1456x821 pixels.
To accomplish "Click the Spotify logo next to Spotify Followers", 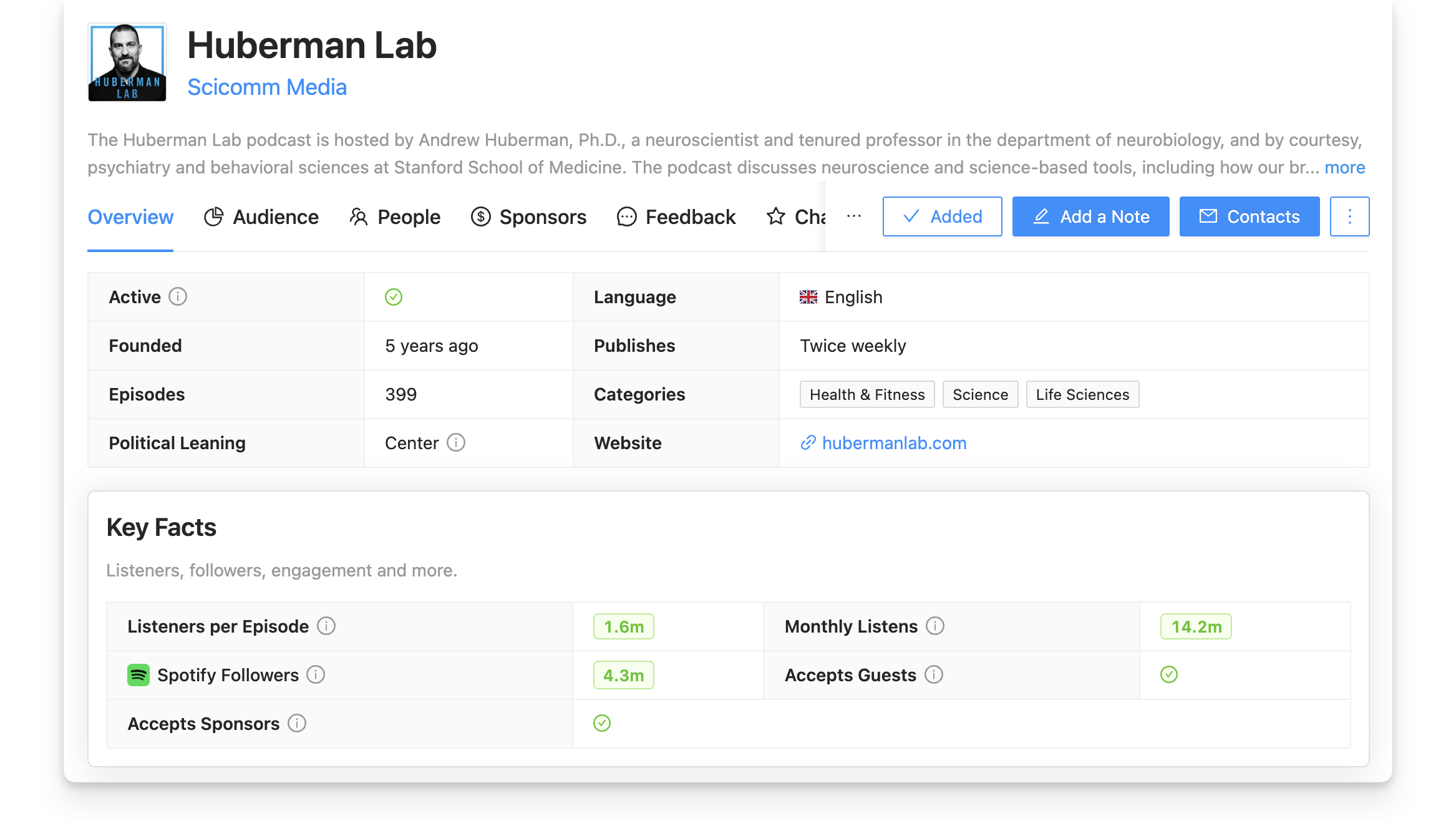I will pos(138,674).
